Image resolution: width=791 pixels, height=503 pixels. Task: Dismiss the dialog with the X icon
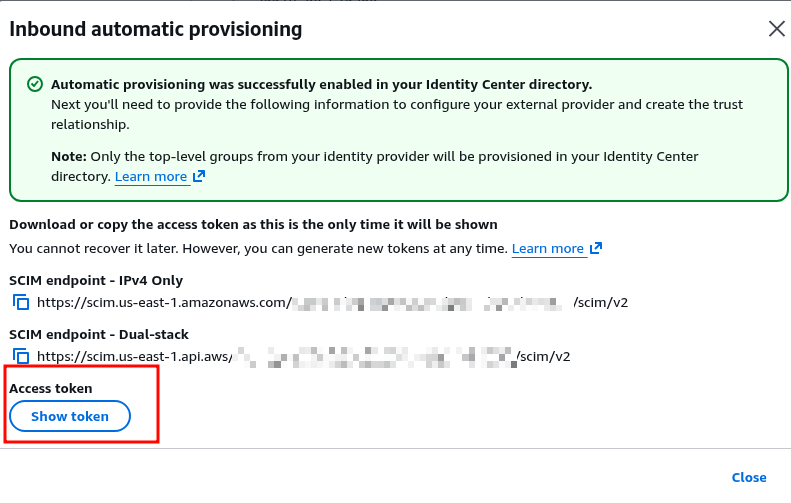coord(776,29)
